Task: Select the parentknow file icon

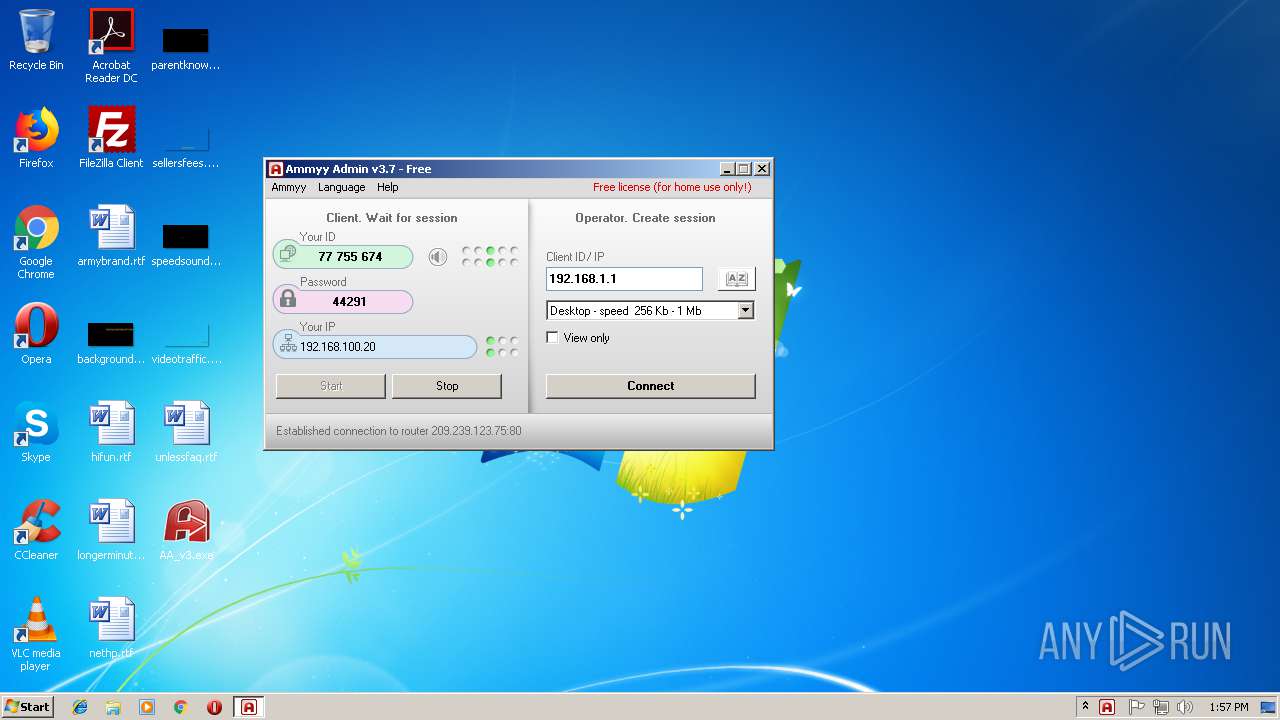Action: [186, 47]
